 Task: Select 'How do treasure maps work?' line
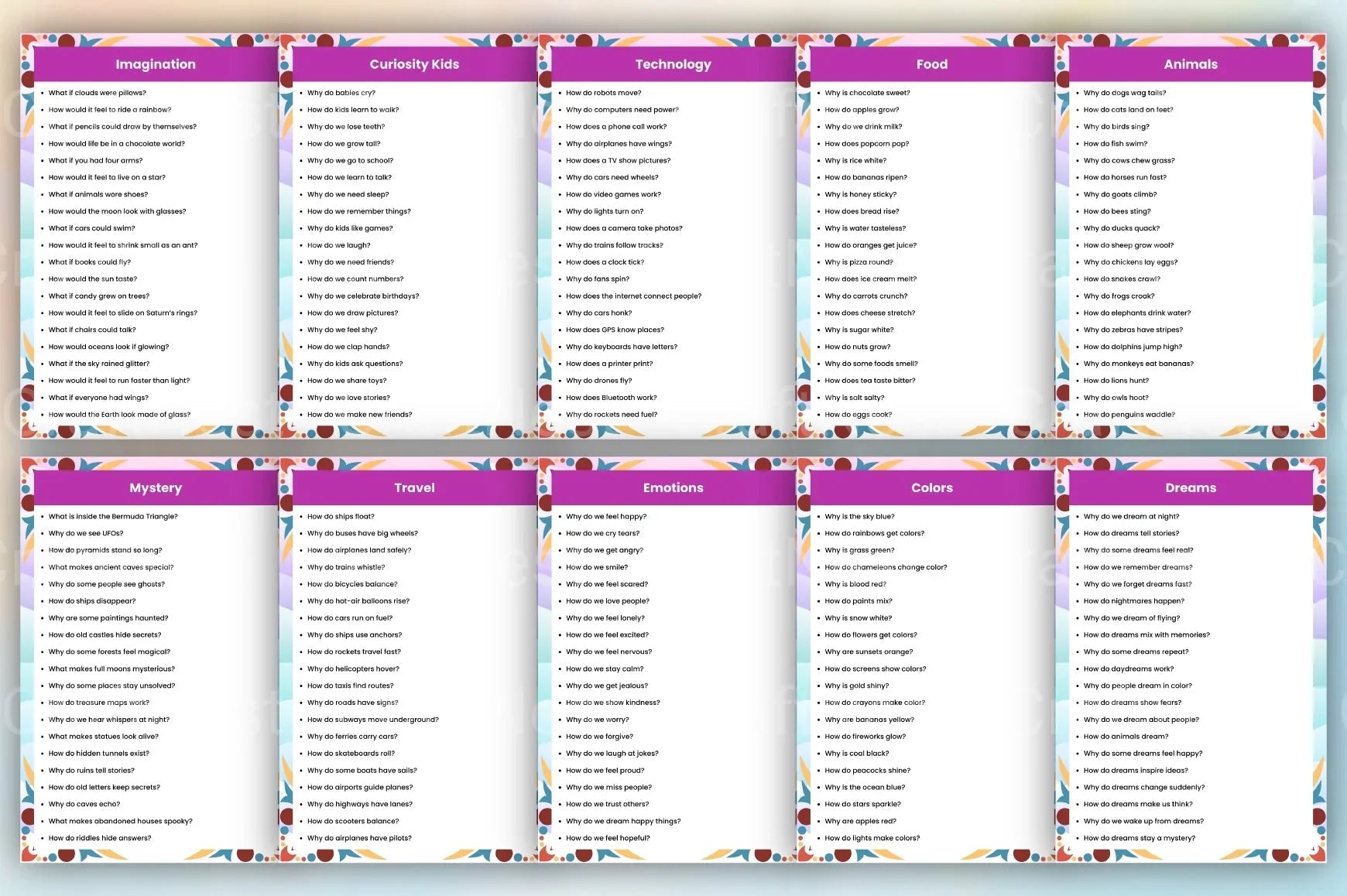(99, 703)
